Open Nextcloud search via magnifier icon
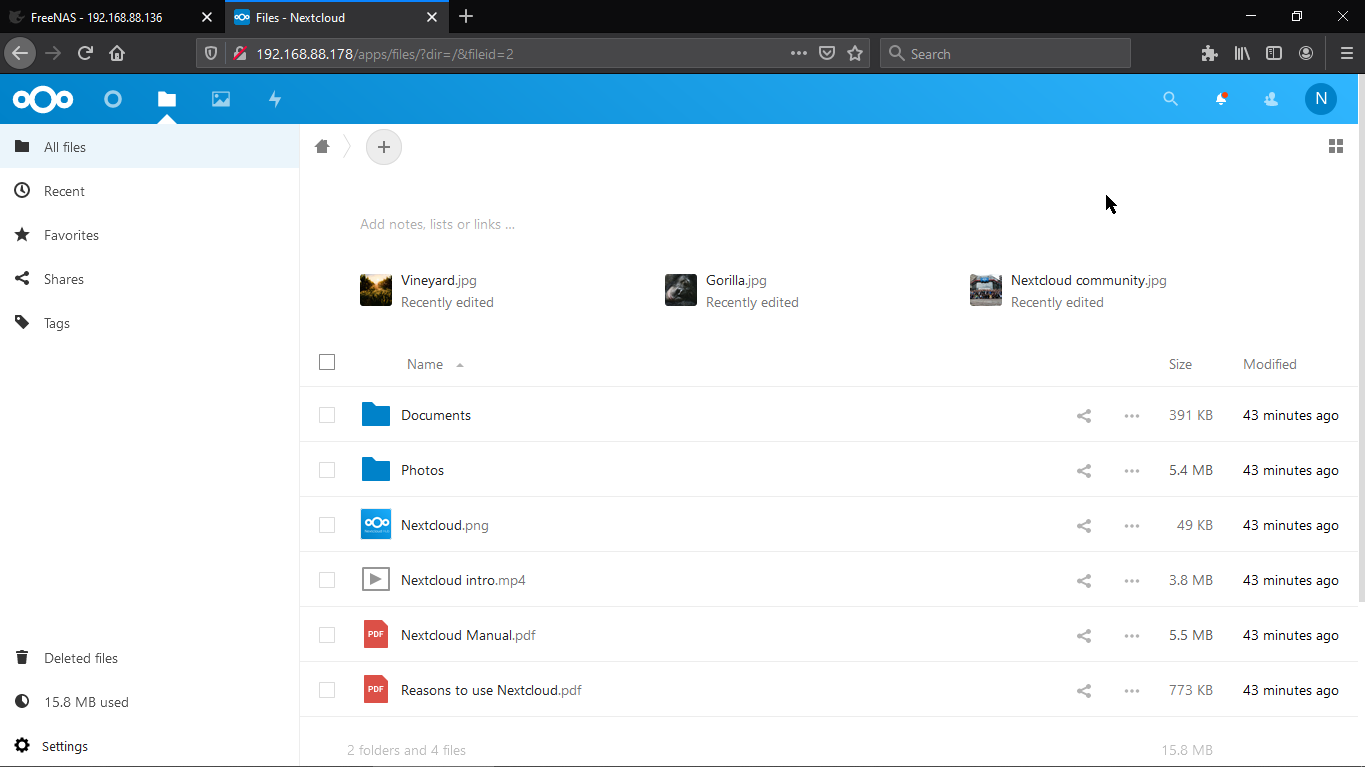This screenshot has height=767, width=1365. pyautogui.click(x=1170, y=99)
